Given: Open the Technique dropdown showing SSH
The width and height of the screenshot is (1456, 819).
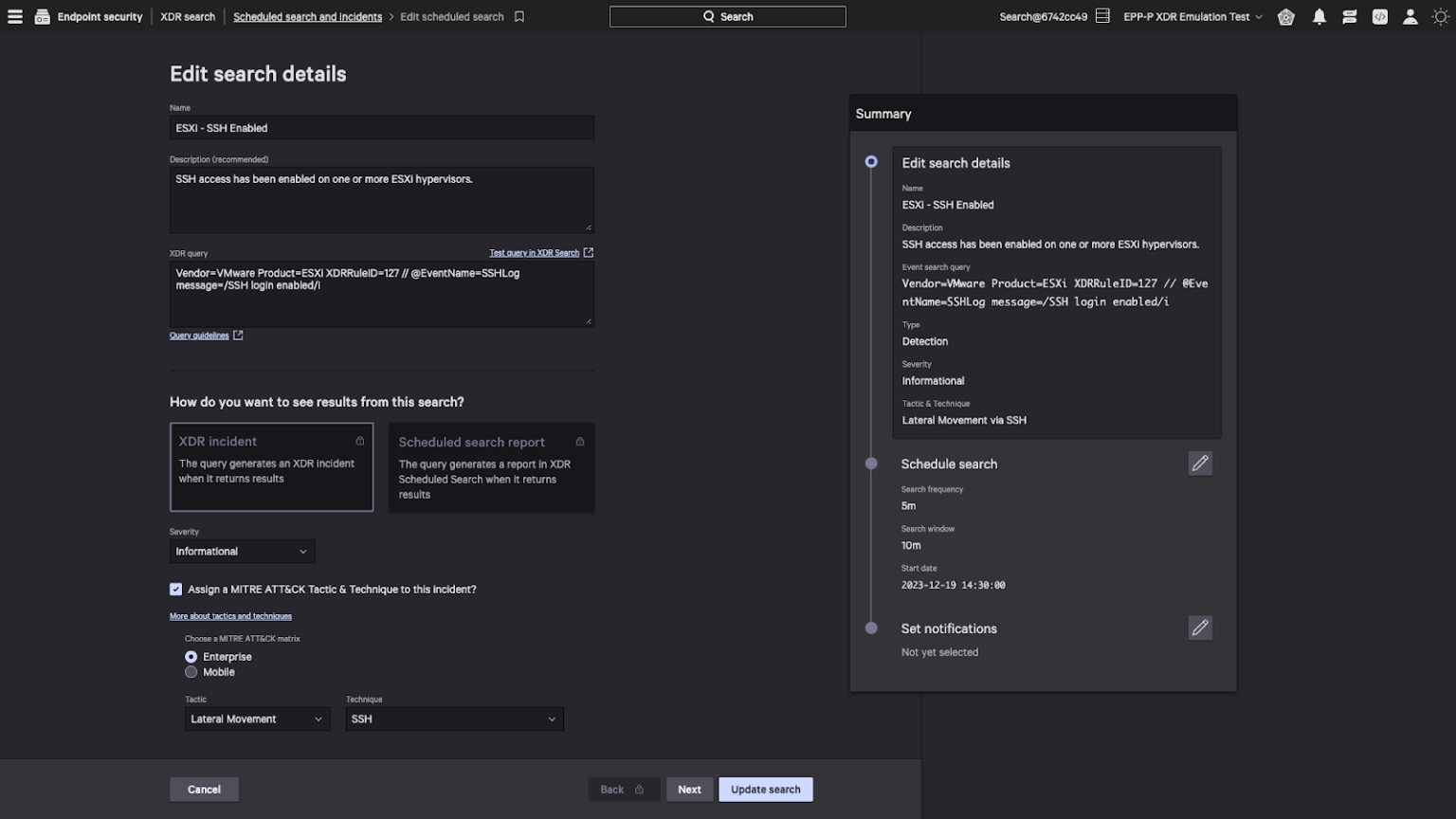Looking at the screenshot, I should (454, 719).
